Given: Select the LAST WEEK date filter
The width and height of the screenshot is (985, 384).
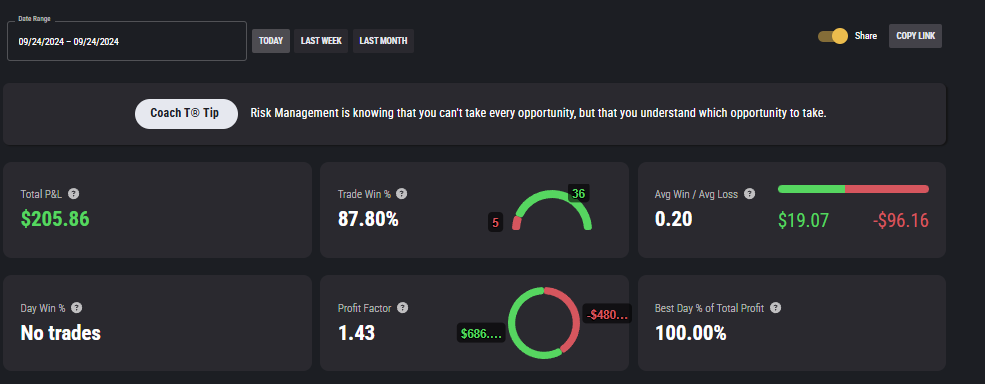Looking at the screenshot, I should 321,41.
